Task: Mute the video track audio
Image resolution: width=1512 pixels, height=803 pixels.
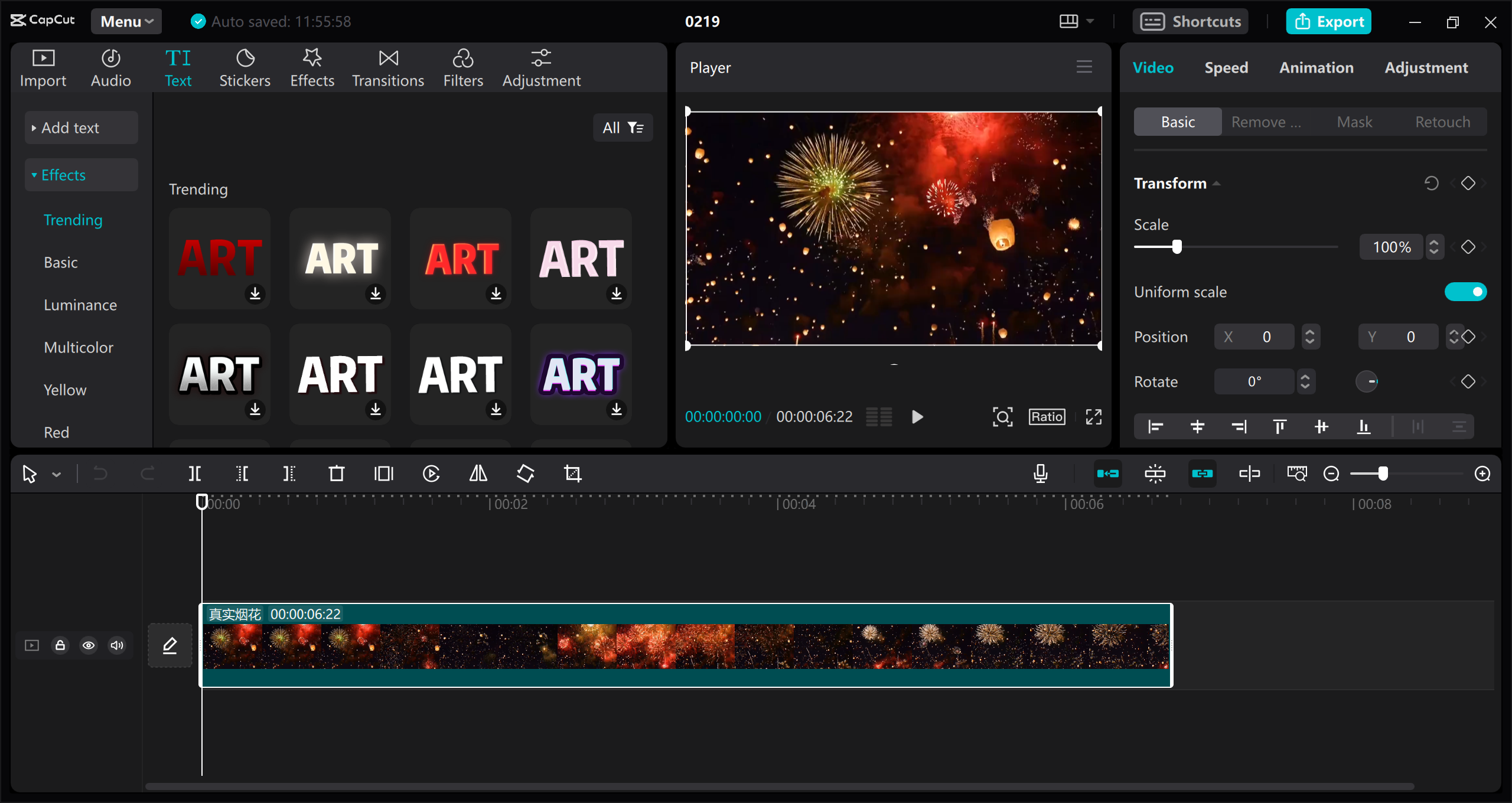Action: pyautogui.click(x=116, y=645)
